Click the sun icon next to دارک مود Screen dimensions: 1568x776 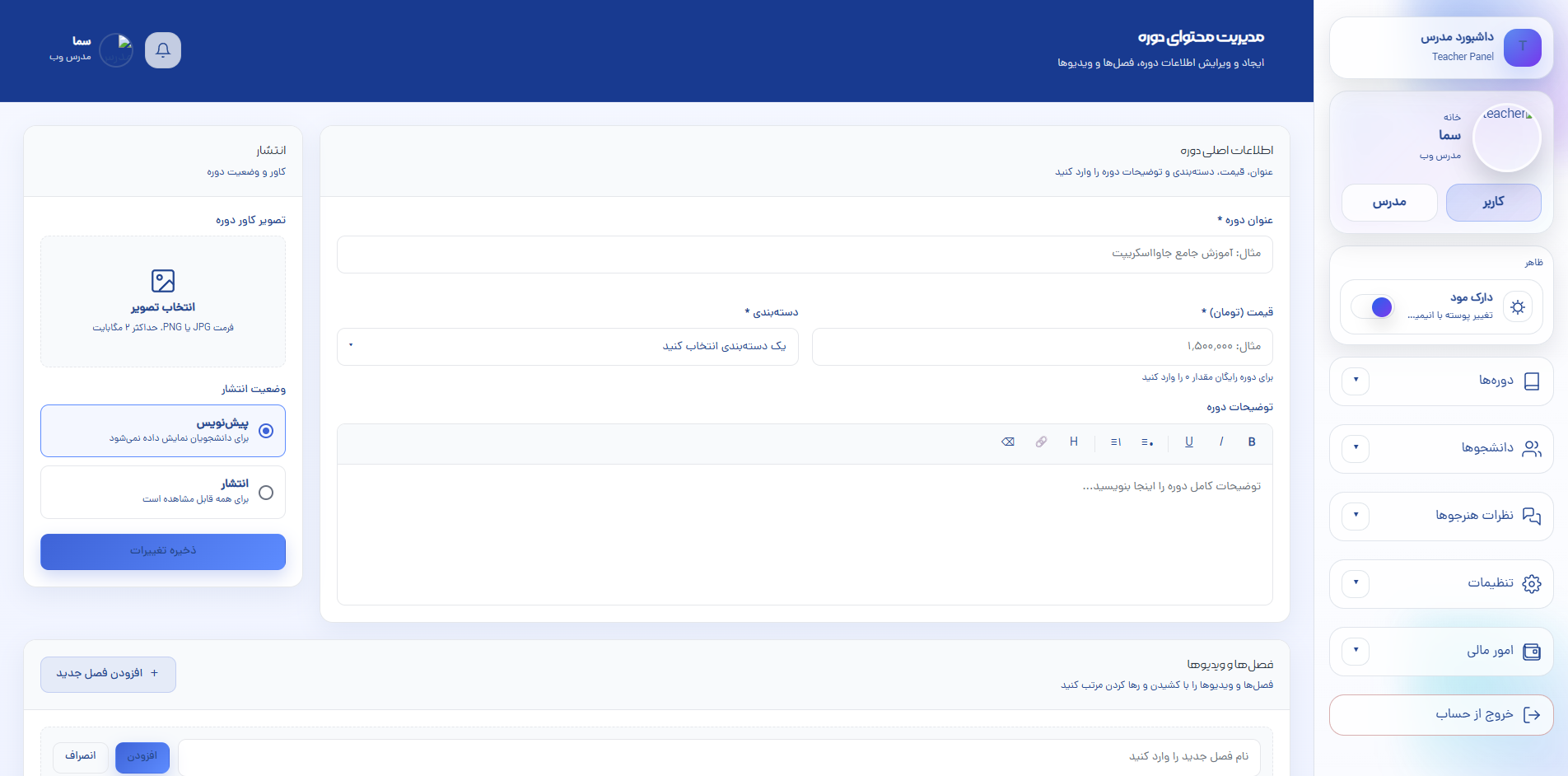[x=1518, y=307]
